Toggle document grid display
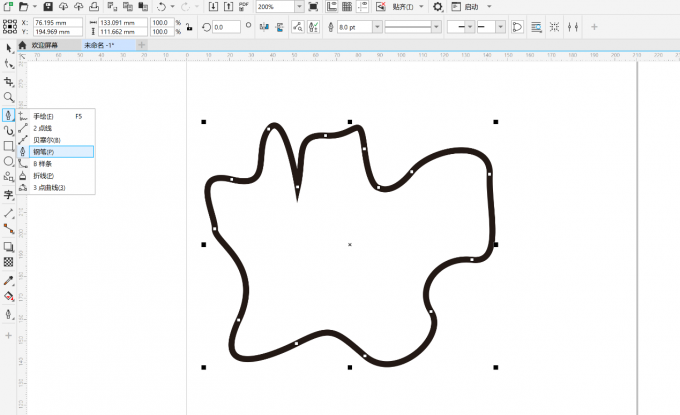This screenshot has height=415, width=680. (x=347, y=7)
